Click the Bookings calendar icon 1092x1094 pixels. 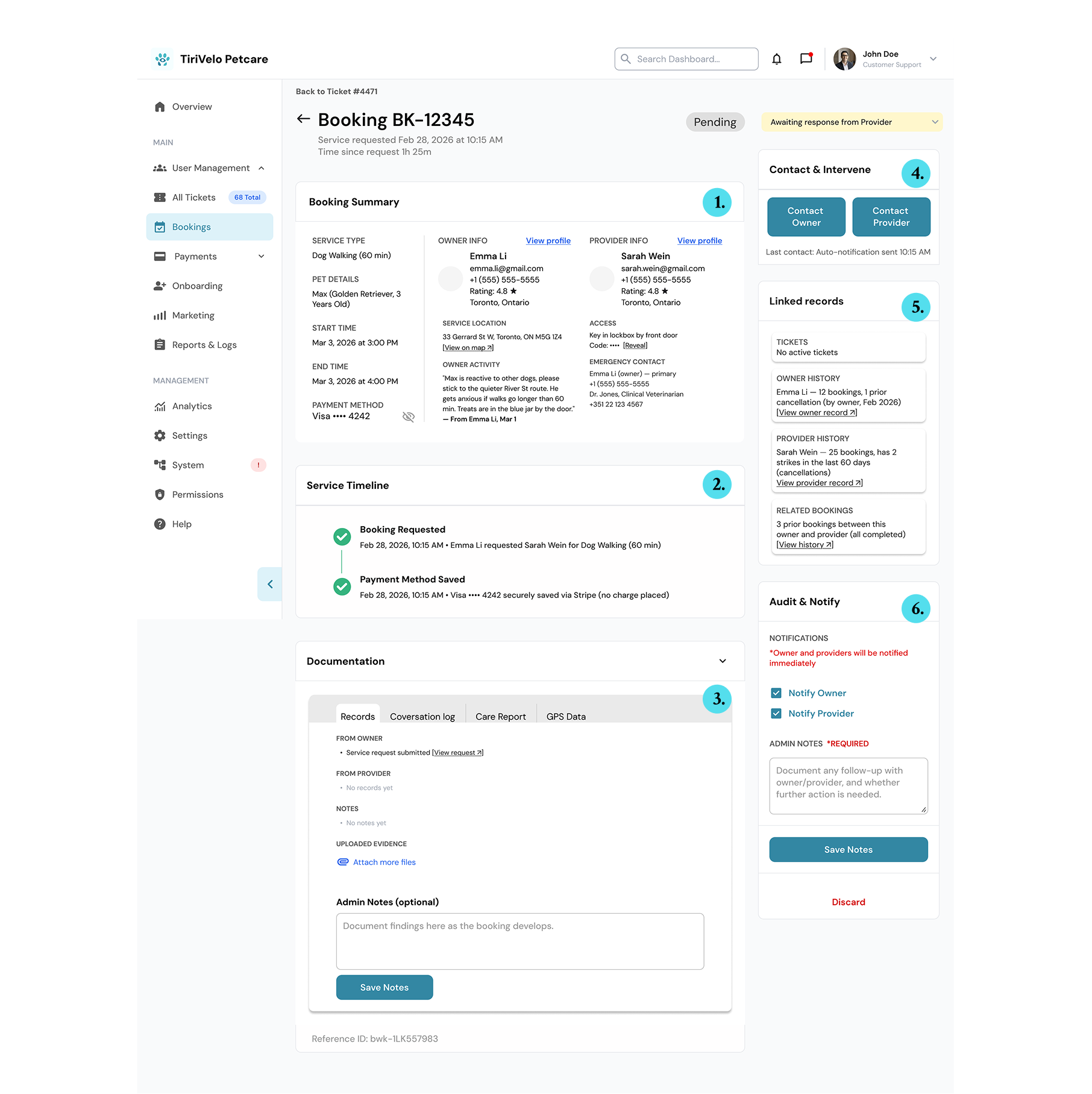[x=160, y=227]
